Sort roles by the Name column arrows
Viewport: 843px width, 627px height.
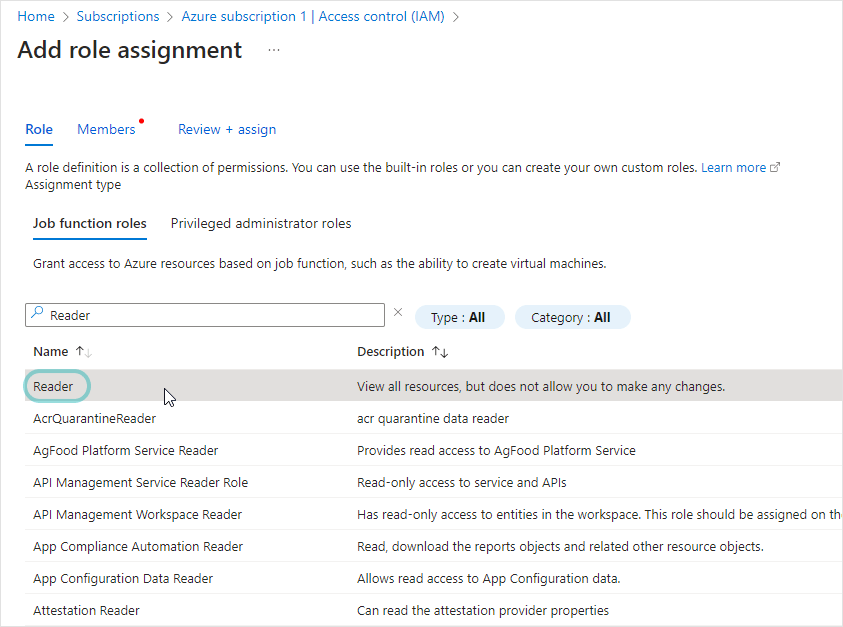pos(83,352)
